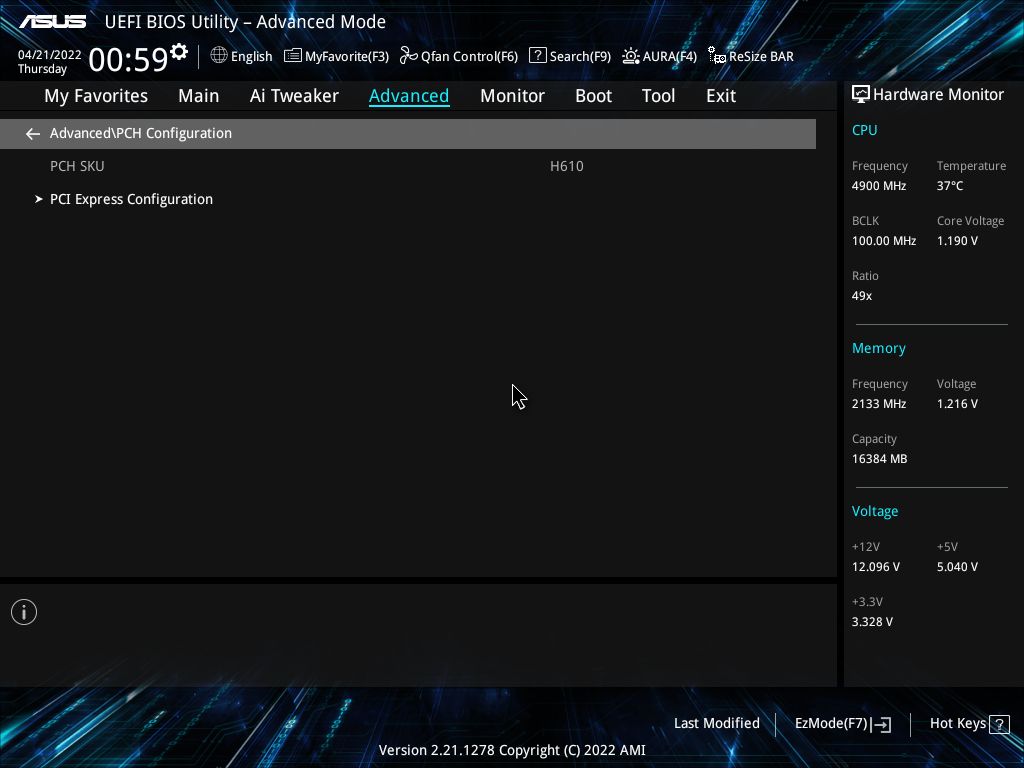Screen dimensions: 1024x768
Task: Toggle ReSize BAR icon
Action: coord(717,56)
